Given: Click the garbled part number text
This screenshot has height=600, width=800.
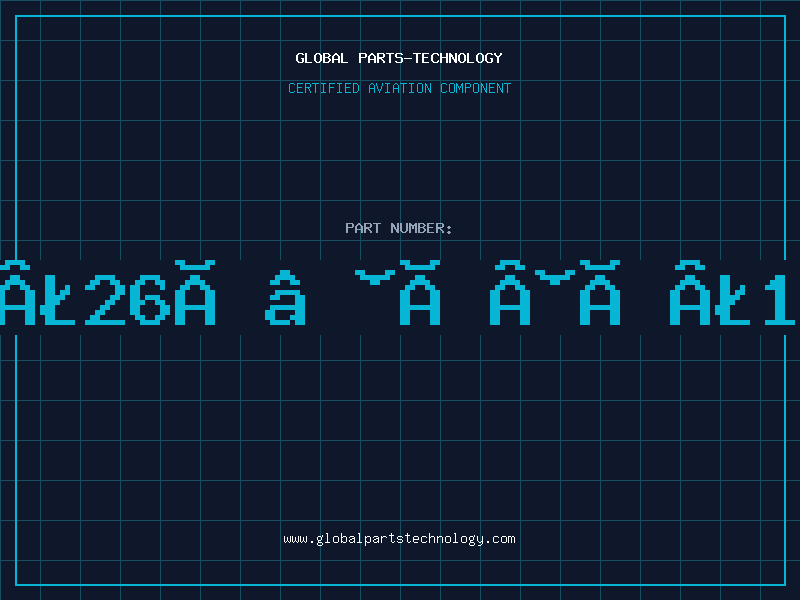Looking at the screenshot, I should point(400,293).
